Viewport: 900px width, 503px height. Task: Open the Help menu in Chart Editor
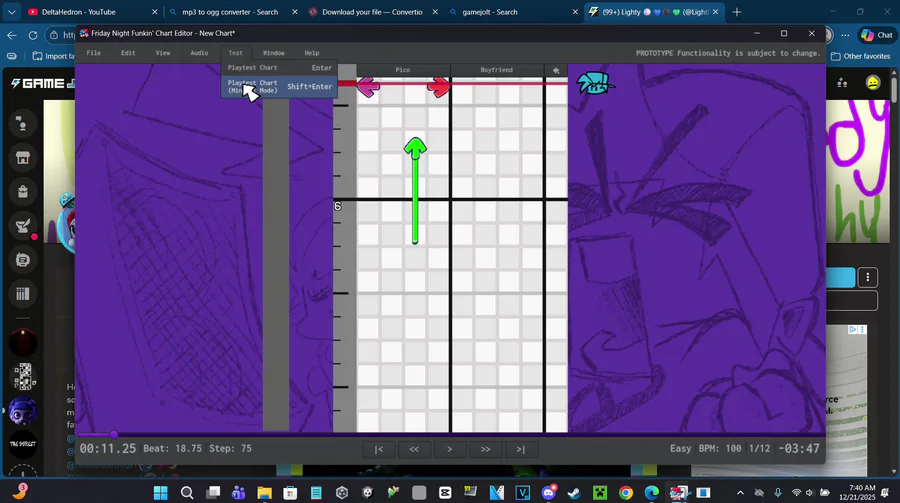point(312,53)
